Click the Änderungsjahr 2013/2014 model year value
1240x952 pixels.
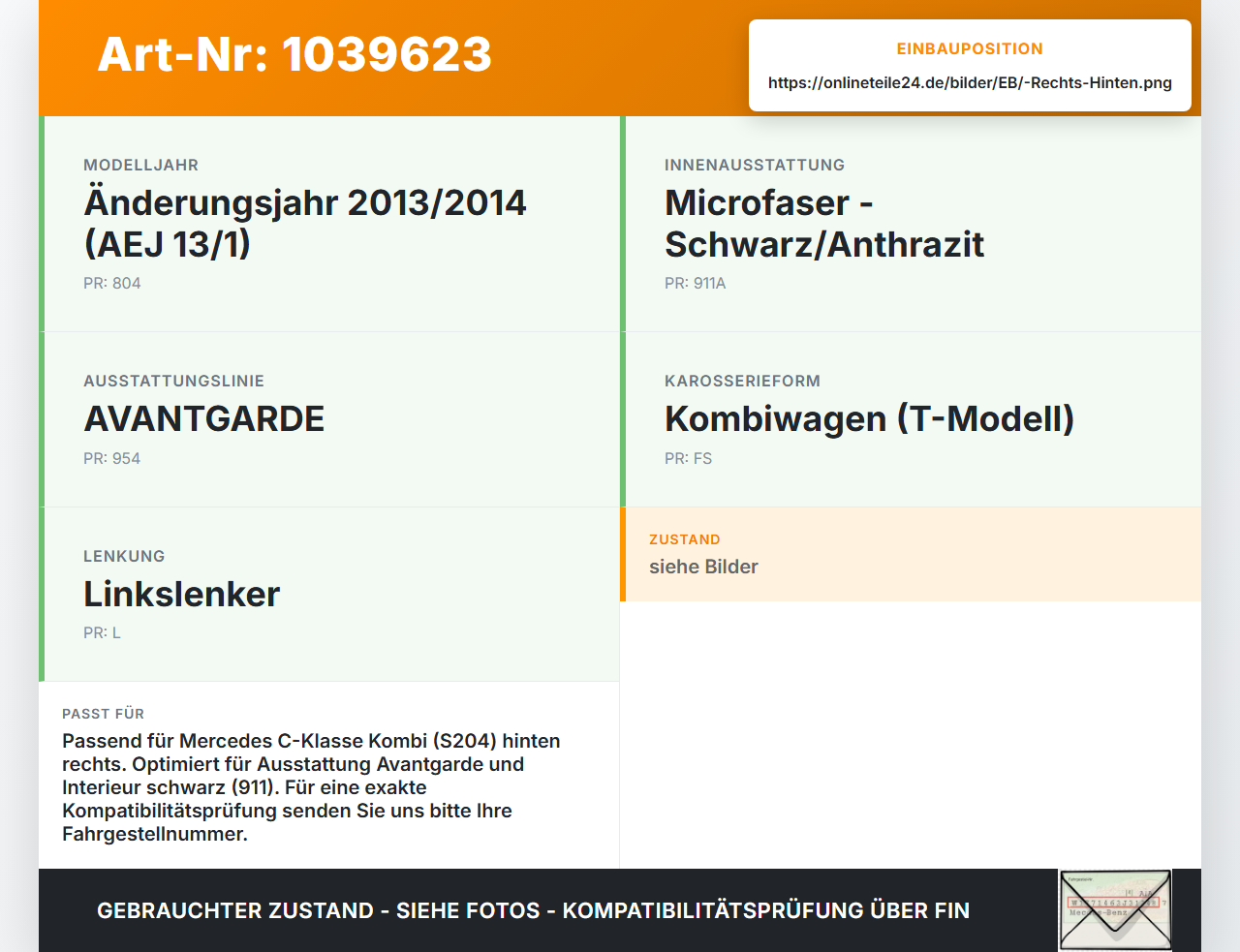pyautogui.click(x=305, y=224)
